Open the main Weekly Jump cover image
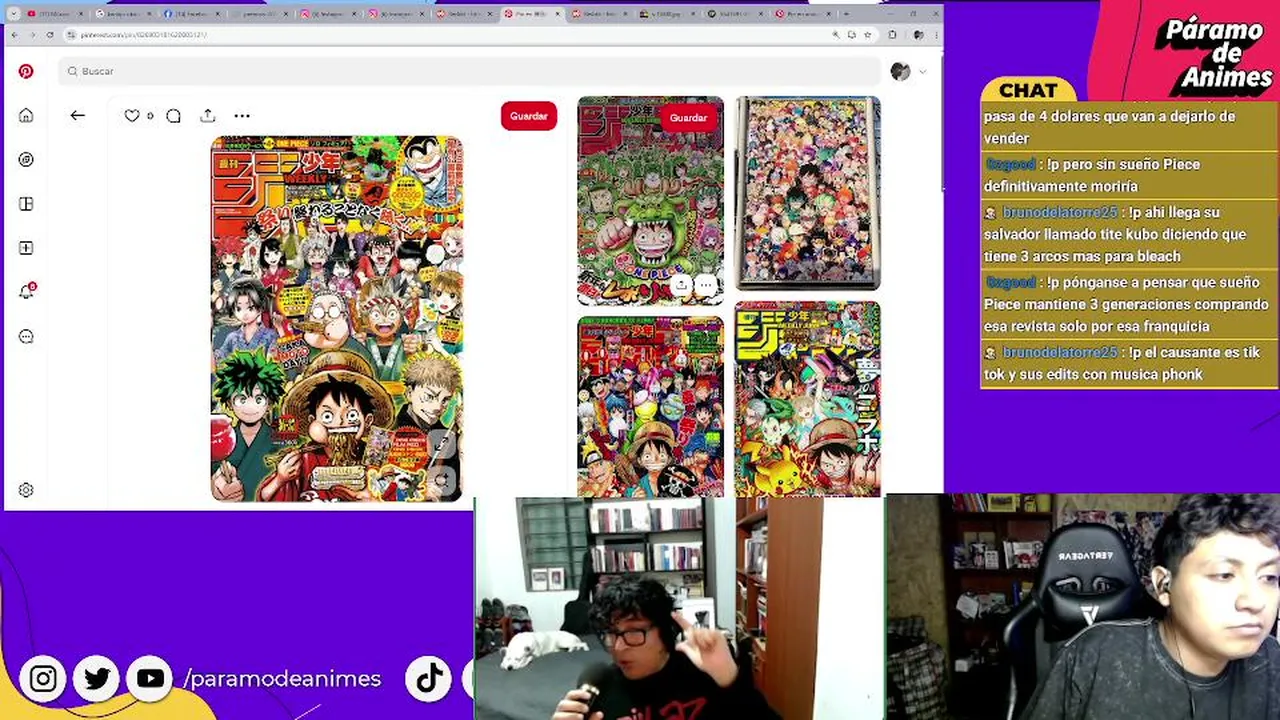The image size is (1280, 720). point(337,318)
